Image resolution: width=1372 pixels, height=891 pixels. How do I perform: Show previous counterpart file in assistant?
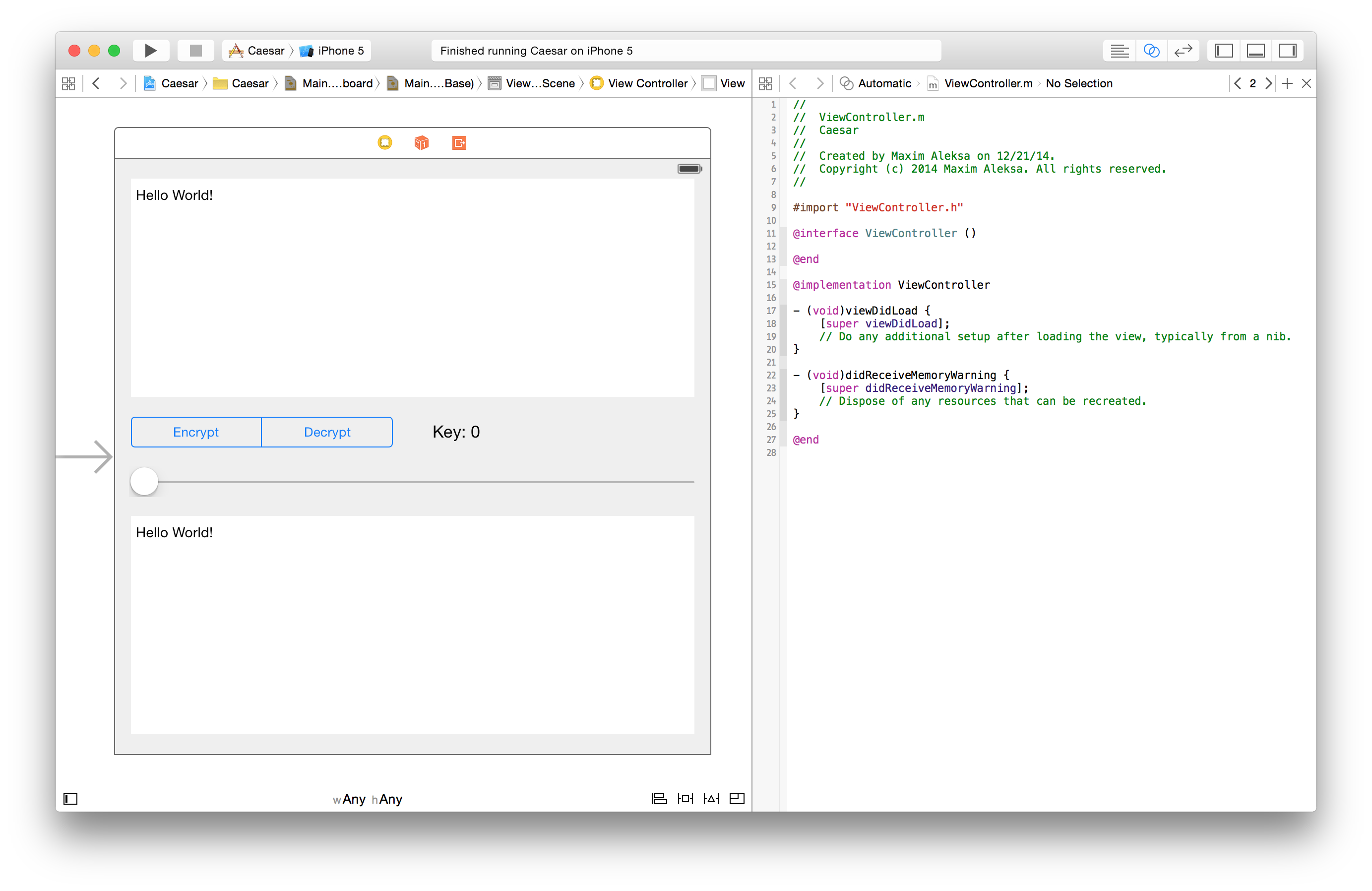click(1238, 84)
